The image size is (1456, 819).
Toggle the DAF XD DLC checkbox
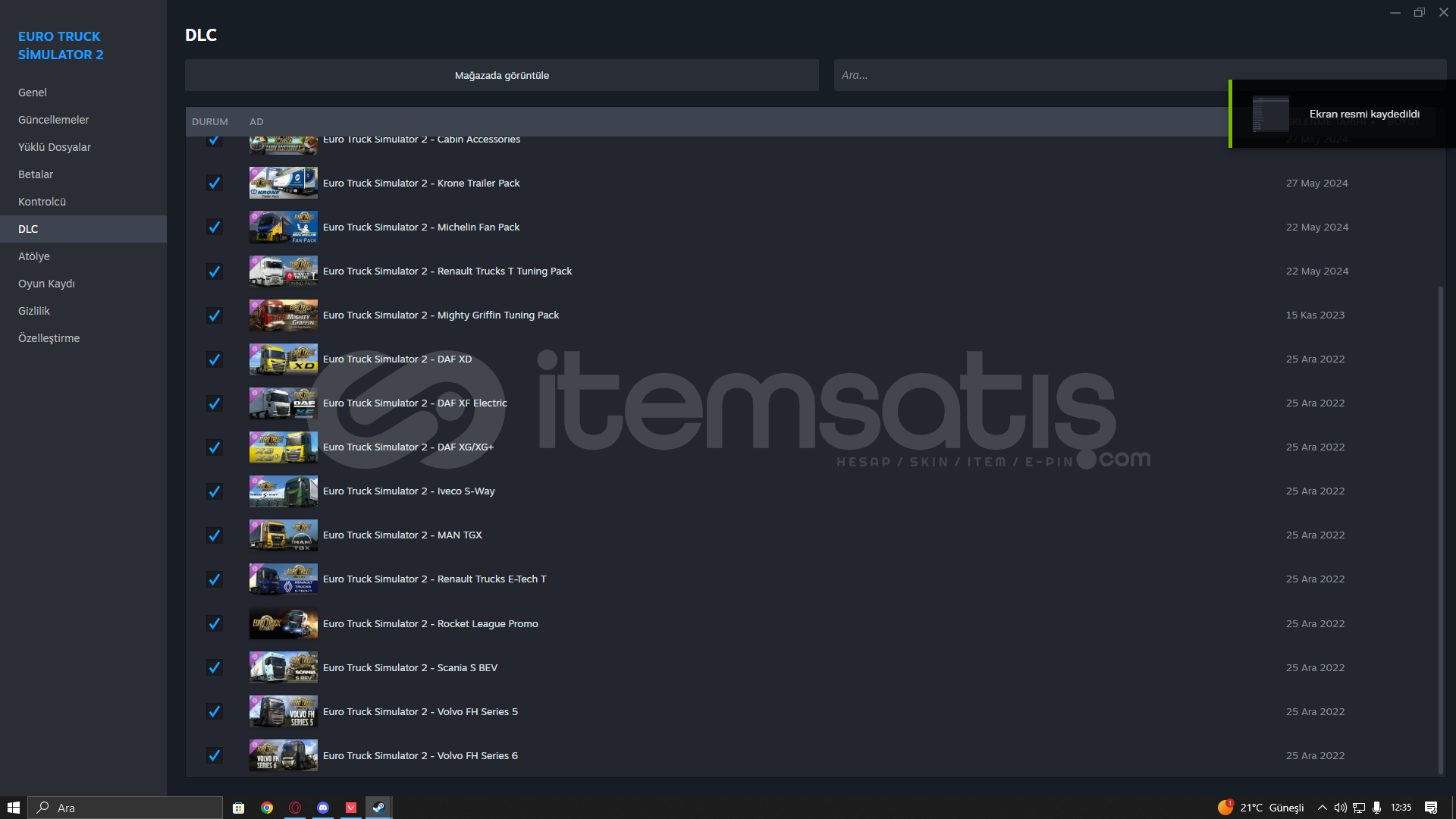pyautogui.click(x=215, y=359)
